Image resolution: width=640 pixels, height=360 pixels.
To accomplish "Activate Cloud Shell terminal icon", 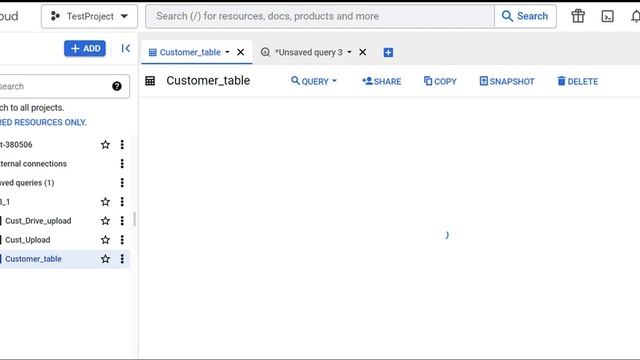I will tap(607, 16).
